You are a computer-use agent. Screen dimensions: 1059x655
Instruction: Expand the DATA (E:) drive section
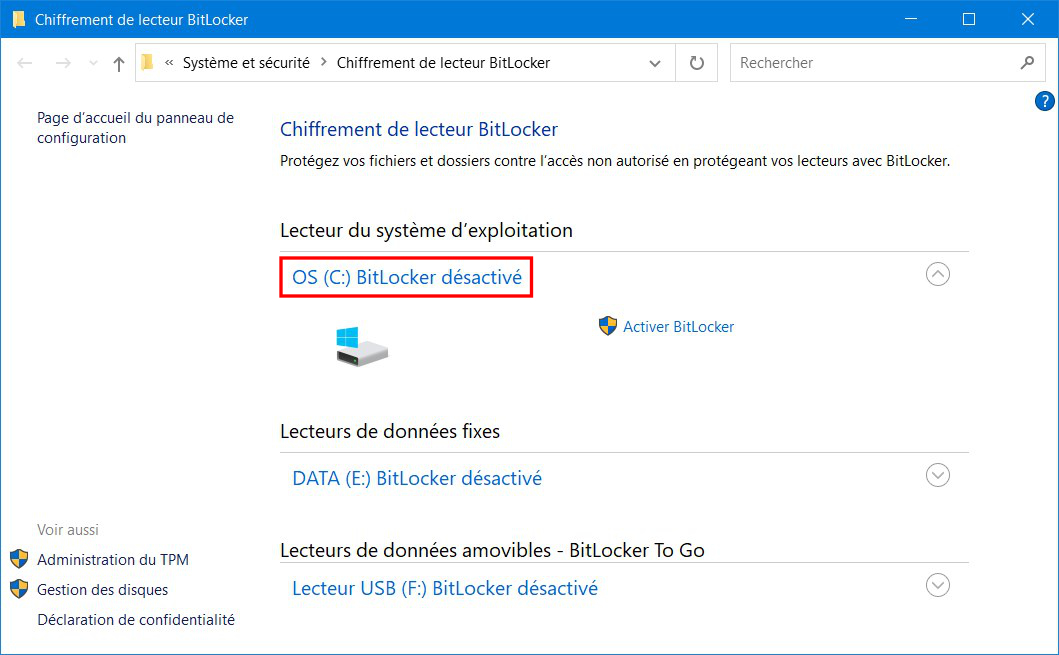[x=937, y=475]
